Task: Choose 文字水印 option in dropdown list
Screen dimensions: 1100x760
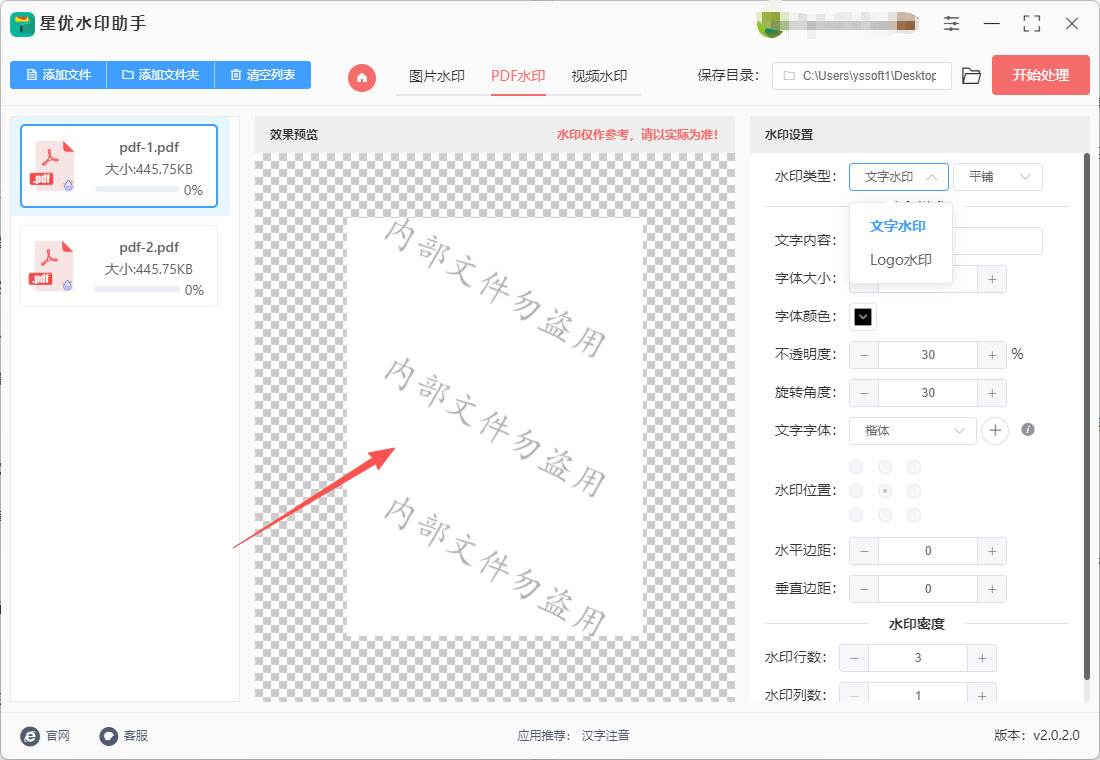Action: 898,226
